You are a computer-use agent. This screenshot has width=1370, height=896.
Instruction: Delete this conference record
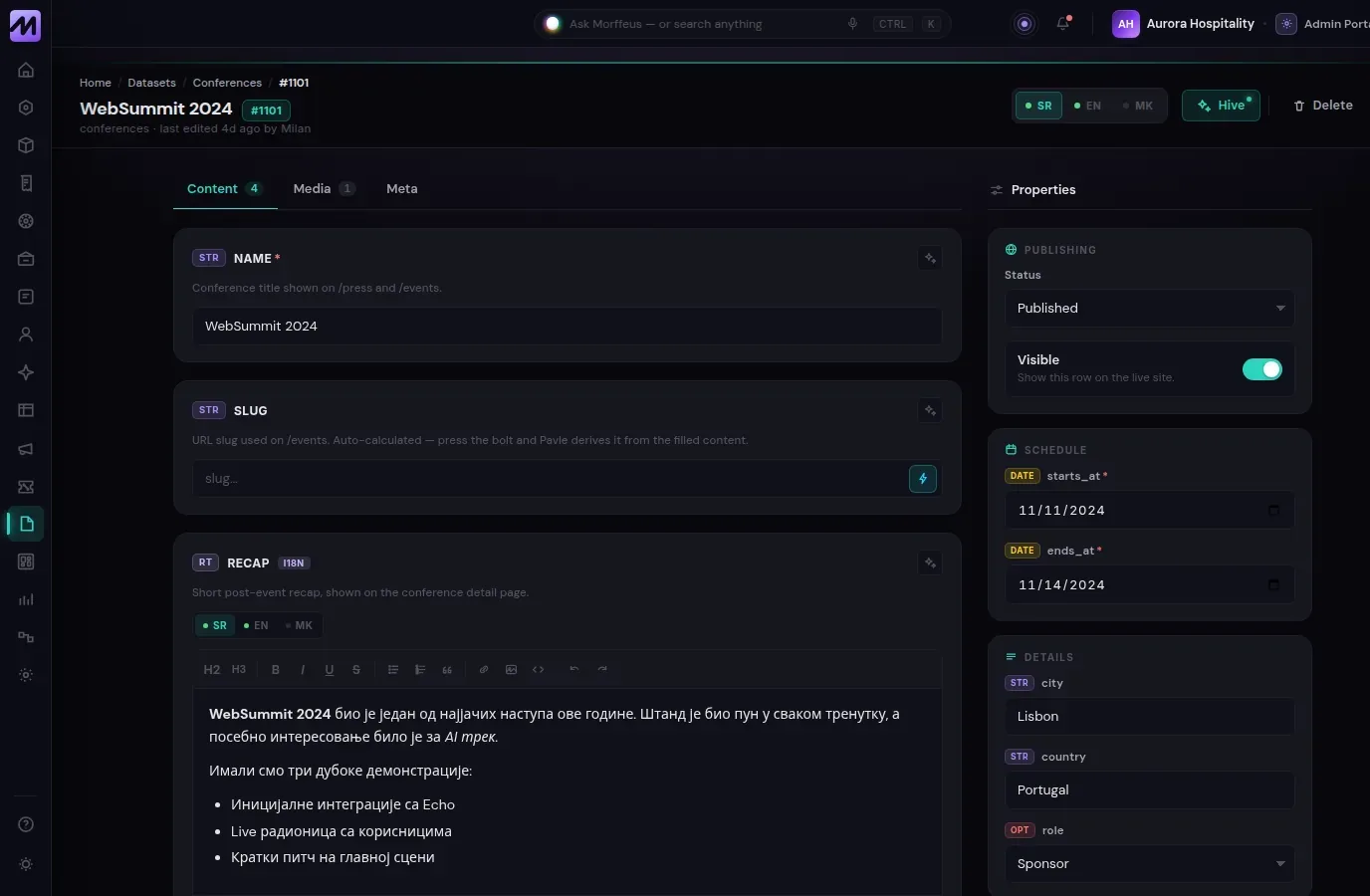pos(1322,106)
